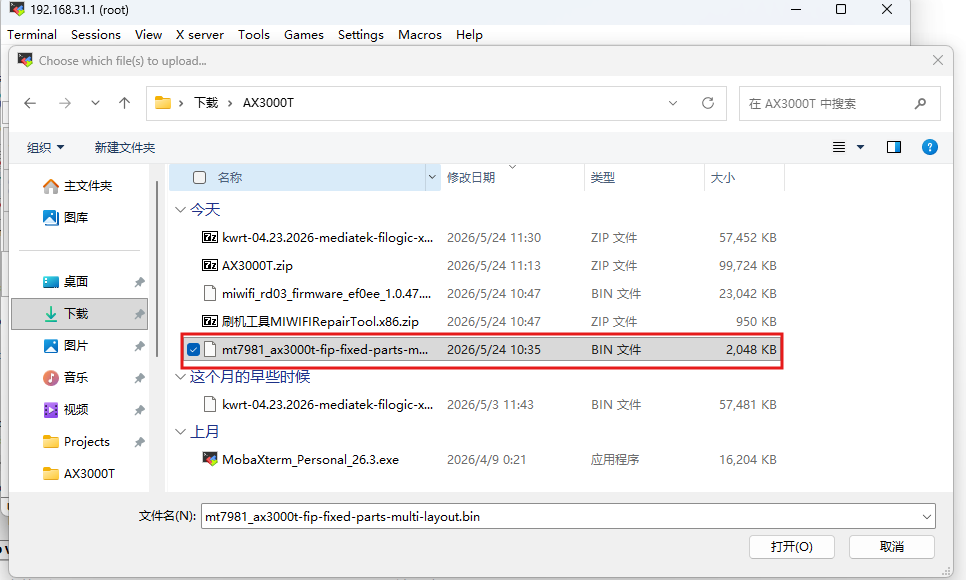Go back with the left arrow
The height and width of the screenshot is (580, 966).
(x=30, y=104)
